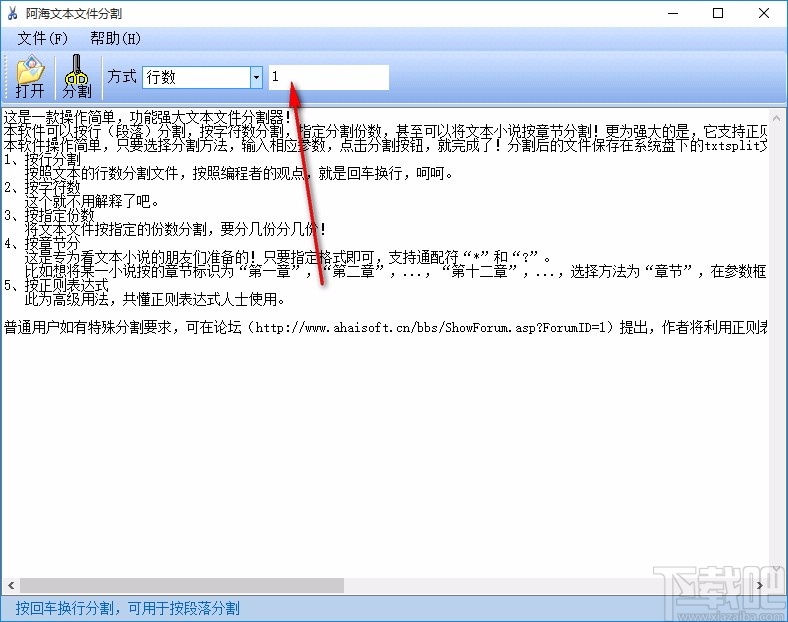Click the forum URL http://www.ahaisoft.cn text
The image size is (788, 622).
(x=433, y=328)
